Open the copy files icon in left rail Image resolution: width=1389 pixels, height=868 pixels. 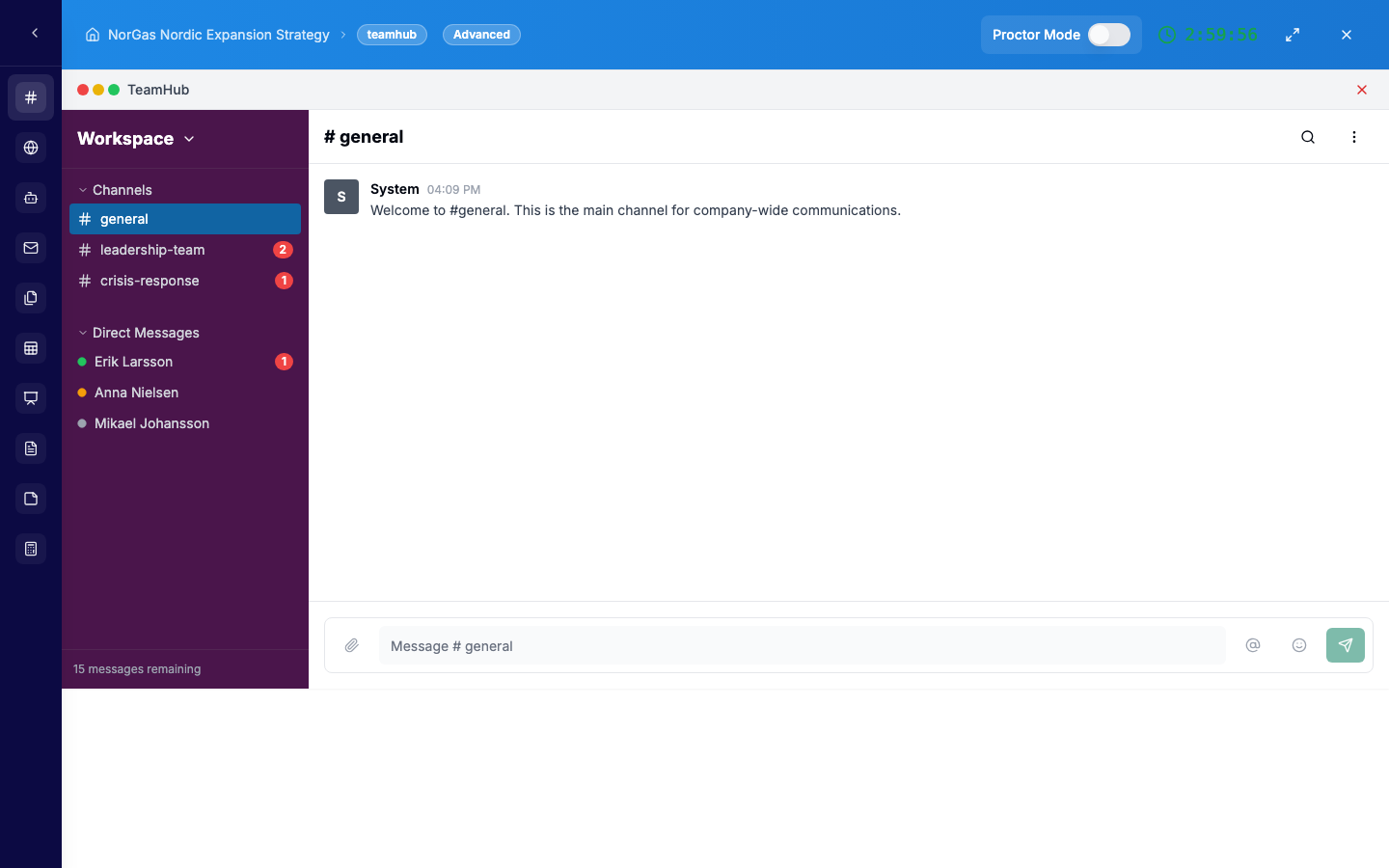point(31,298)
